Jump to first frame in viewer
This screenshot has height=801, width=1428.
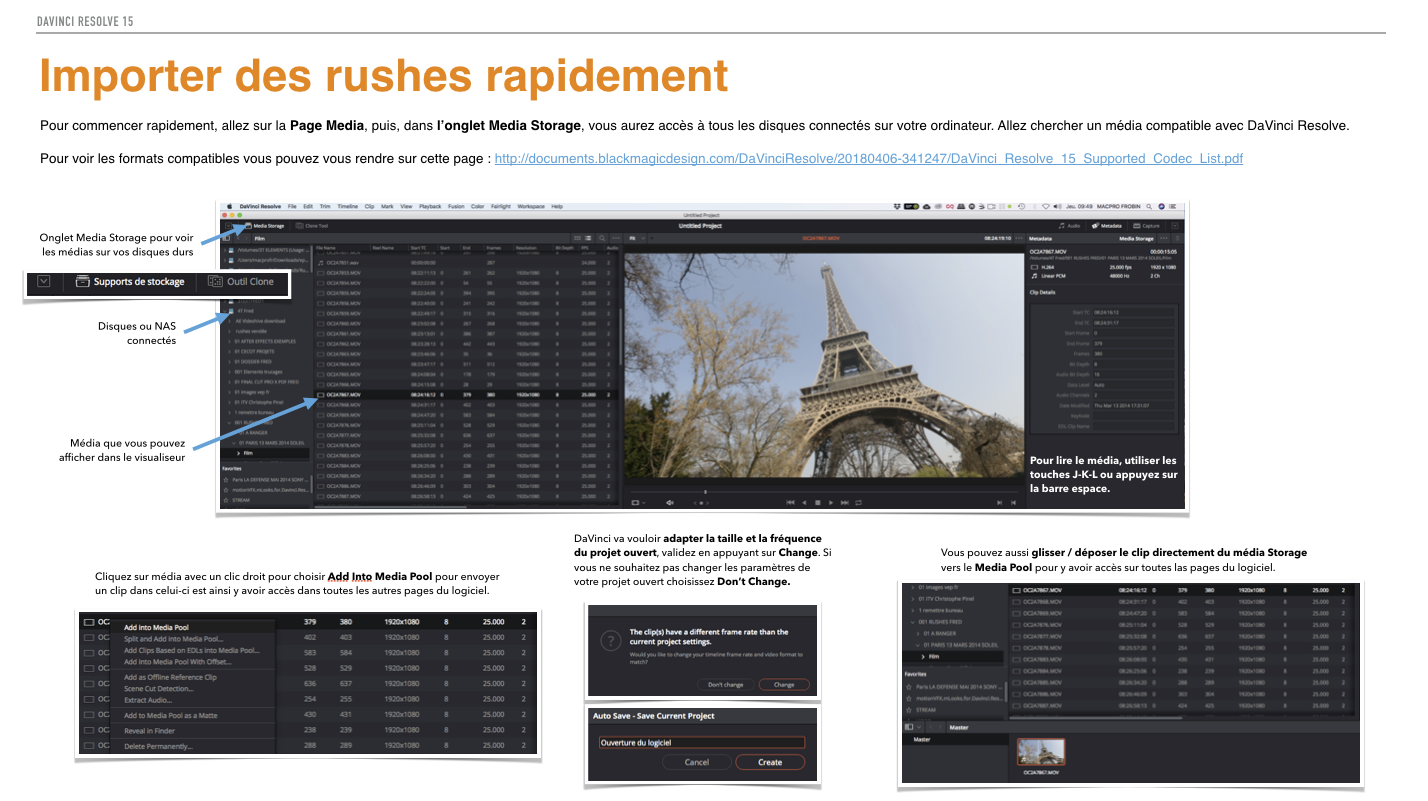tap(790, 502)
